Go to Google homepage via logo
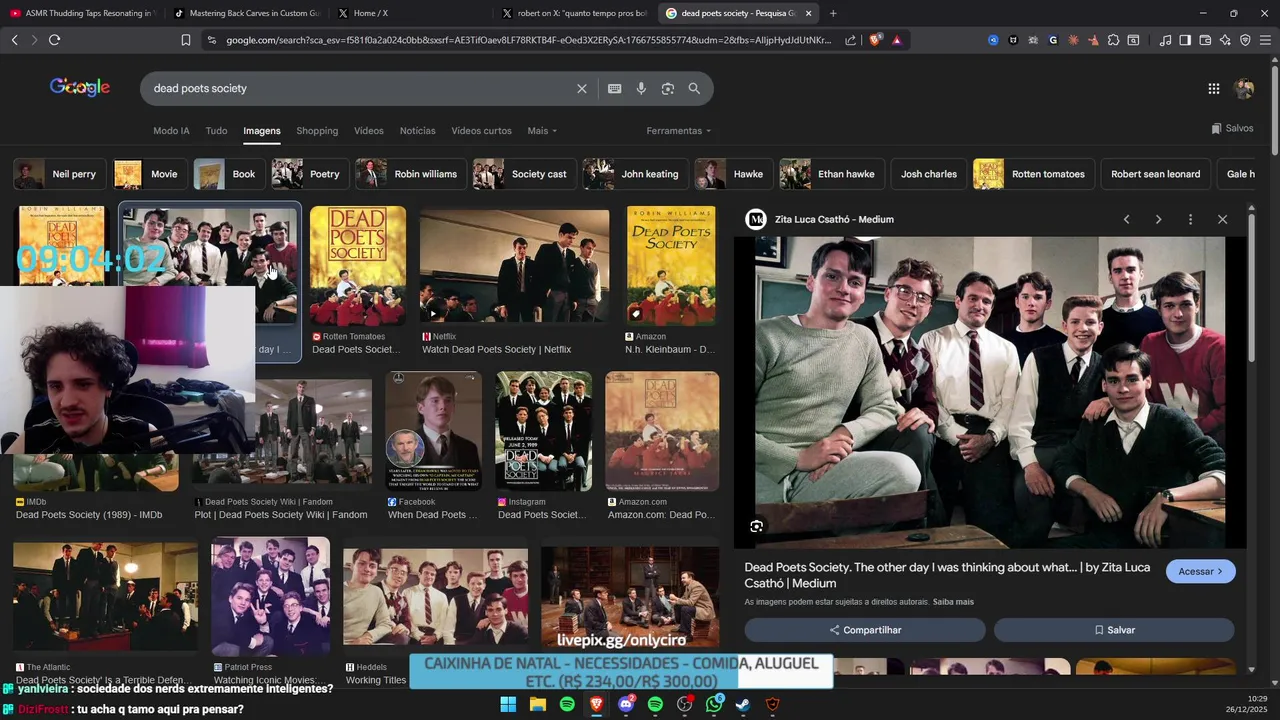1280x720 pixels. pyautogui.click(x=80, y=87)
